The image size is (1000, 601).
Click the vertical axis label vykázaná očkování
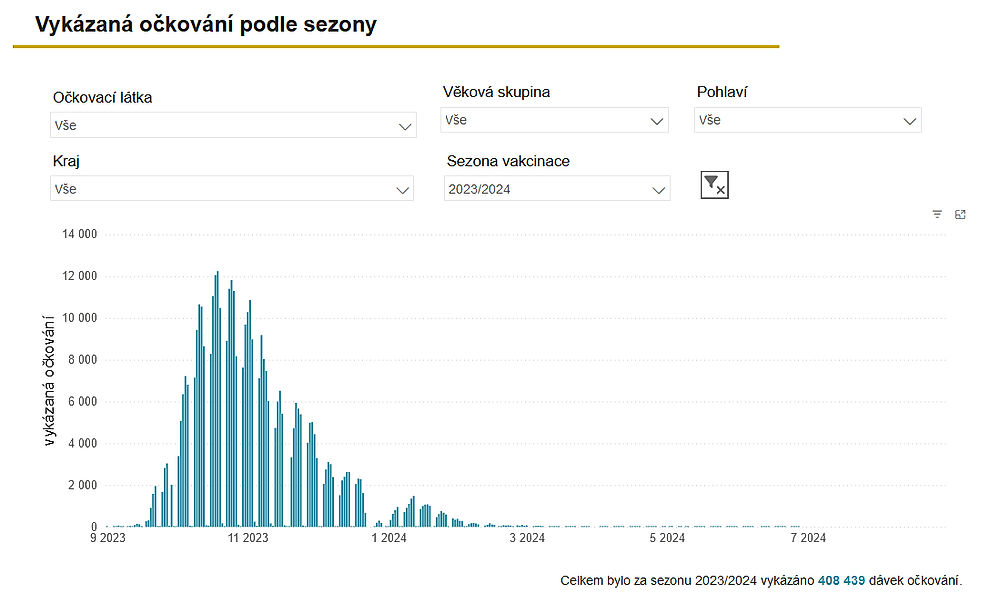pyautogui.click(x=49, y=380)
